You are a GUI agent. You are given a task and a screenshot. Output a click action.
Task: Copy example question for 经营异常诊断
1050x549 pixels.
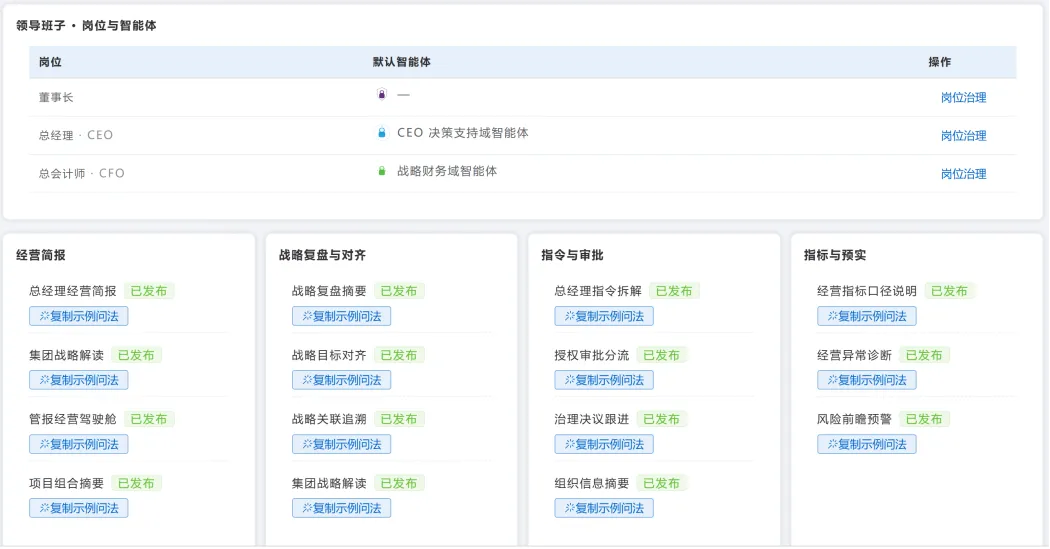pyautogui.click(x=867, y=380)
